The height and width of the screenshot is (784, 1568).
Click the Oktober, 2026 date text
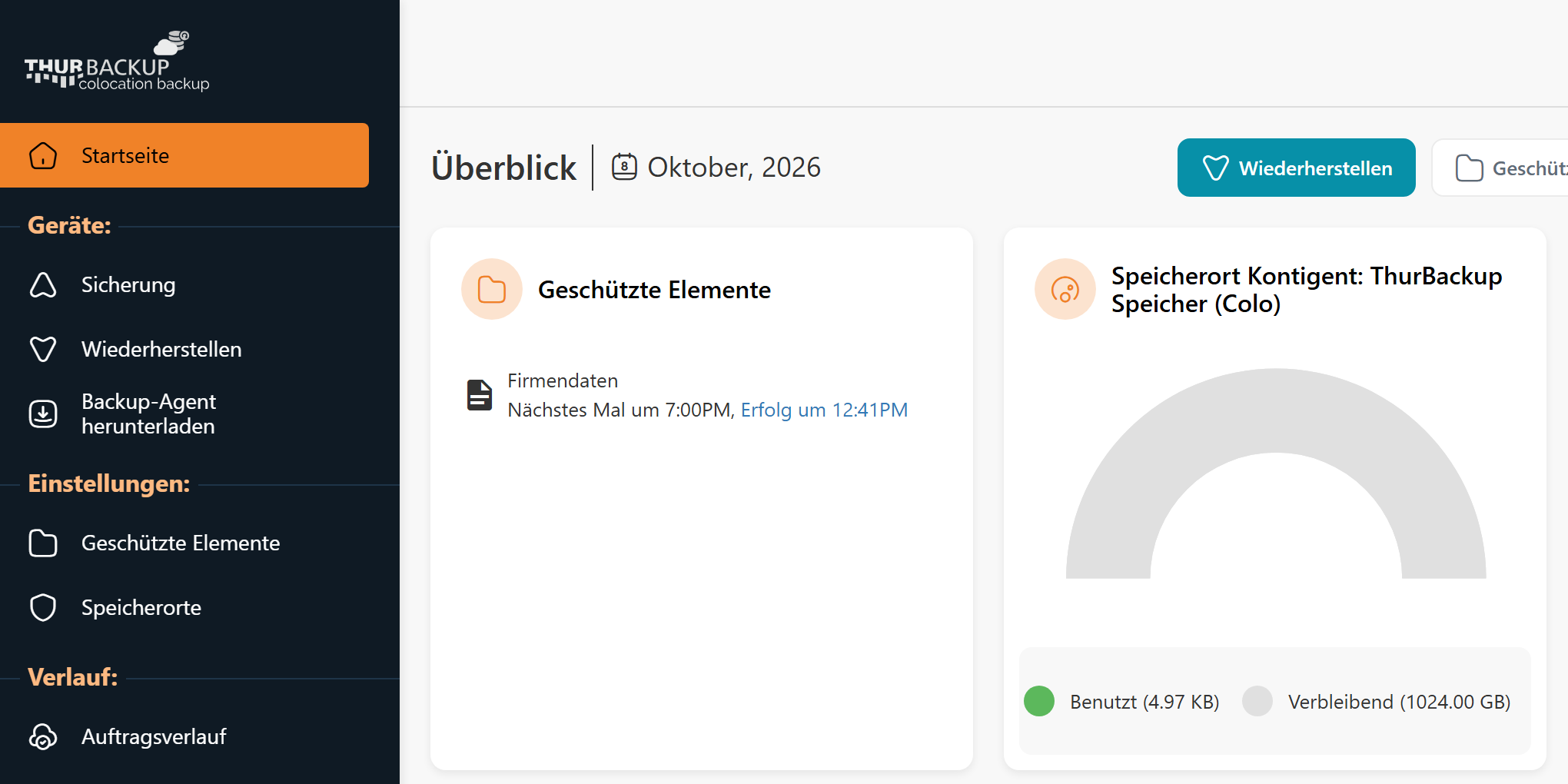point(734,167)
